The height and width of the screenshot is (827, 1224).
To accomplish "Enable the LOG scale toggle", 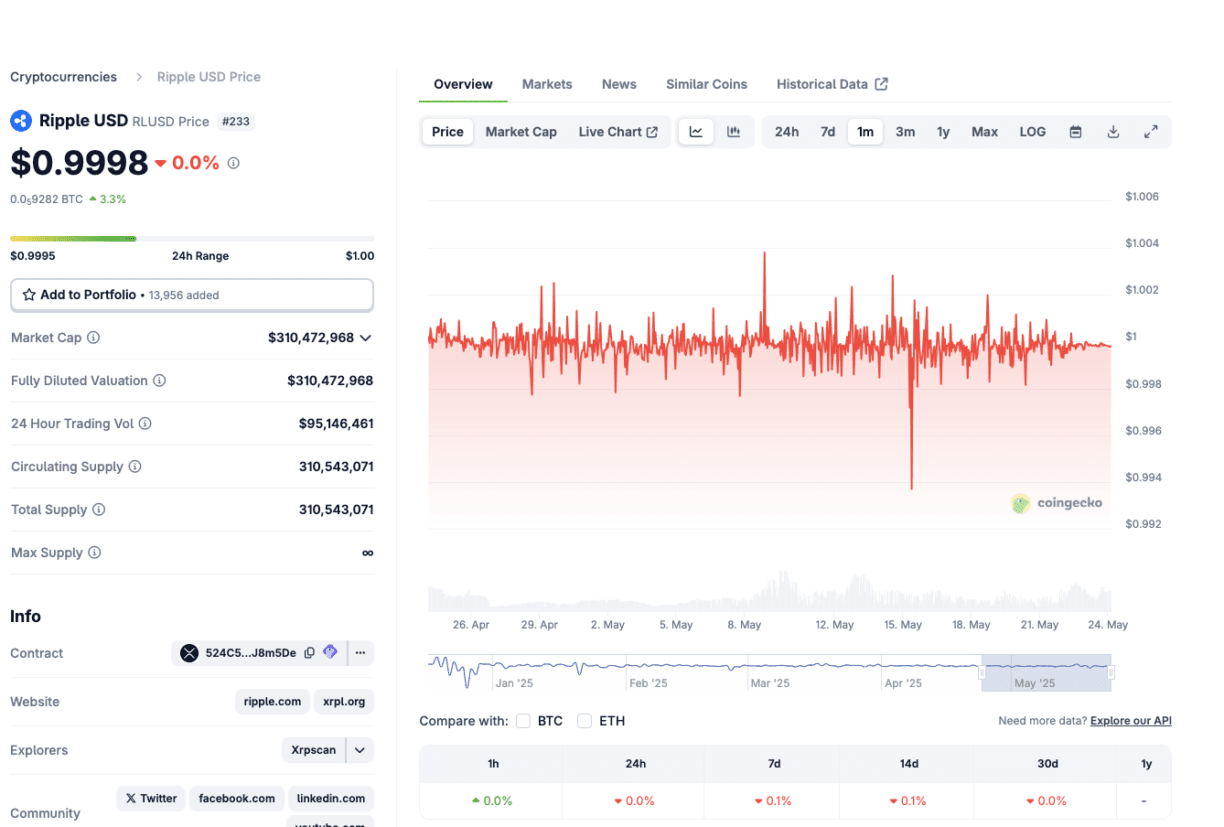I will [x=1033, y=132].
